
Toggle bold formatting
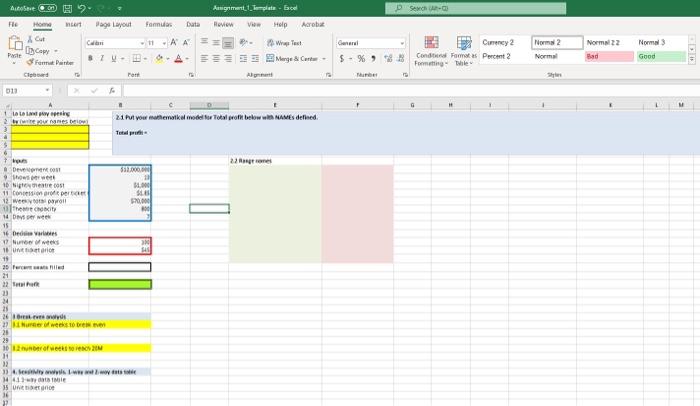point(91,59)
